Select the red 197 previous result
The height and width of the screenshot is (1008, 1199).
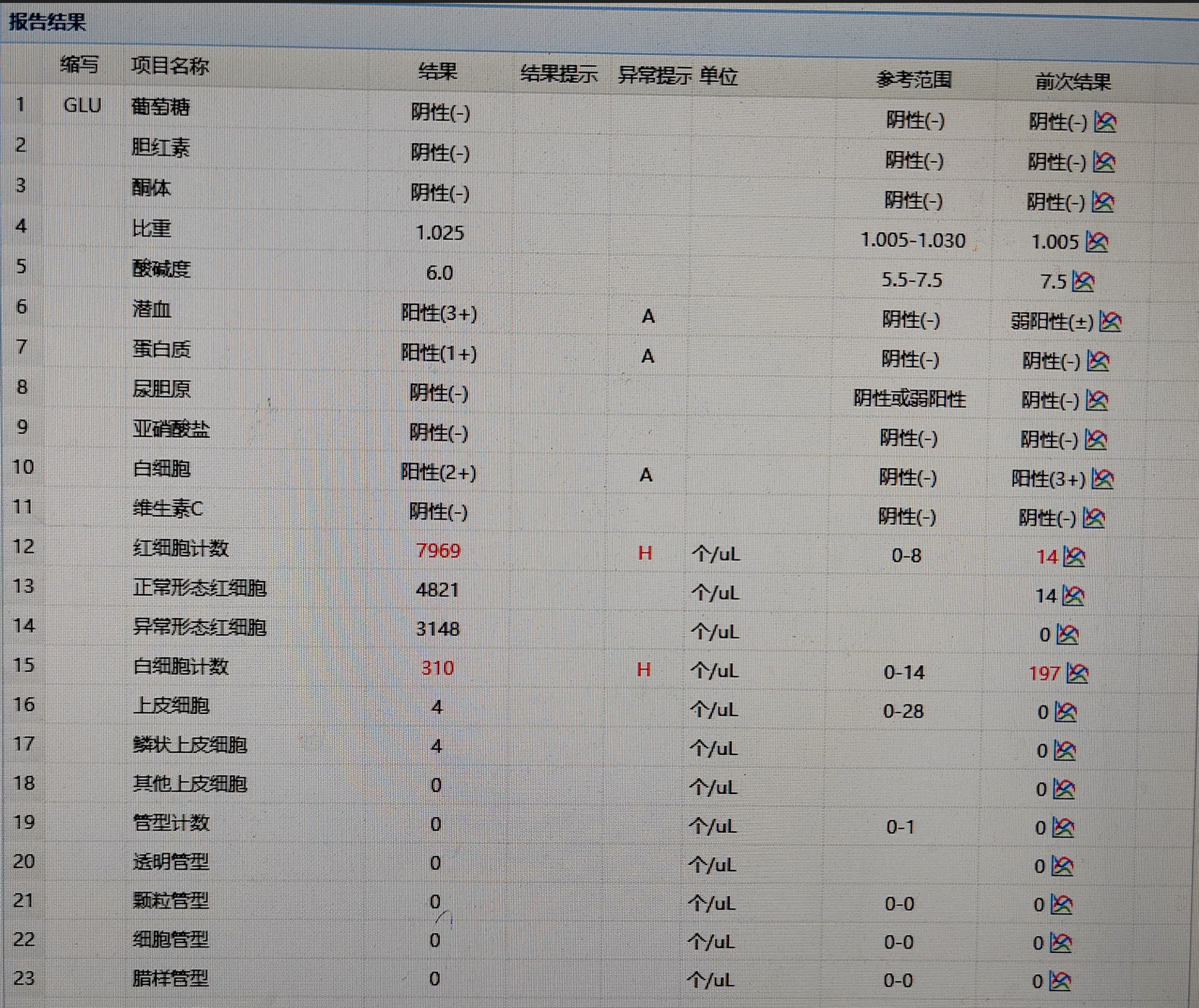click(1044, 673)
